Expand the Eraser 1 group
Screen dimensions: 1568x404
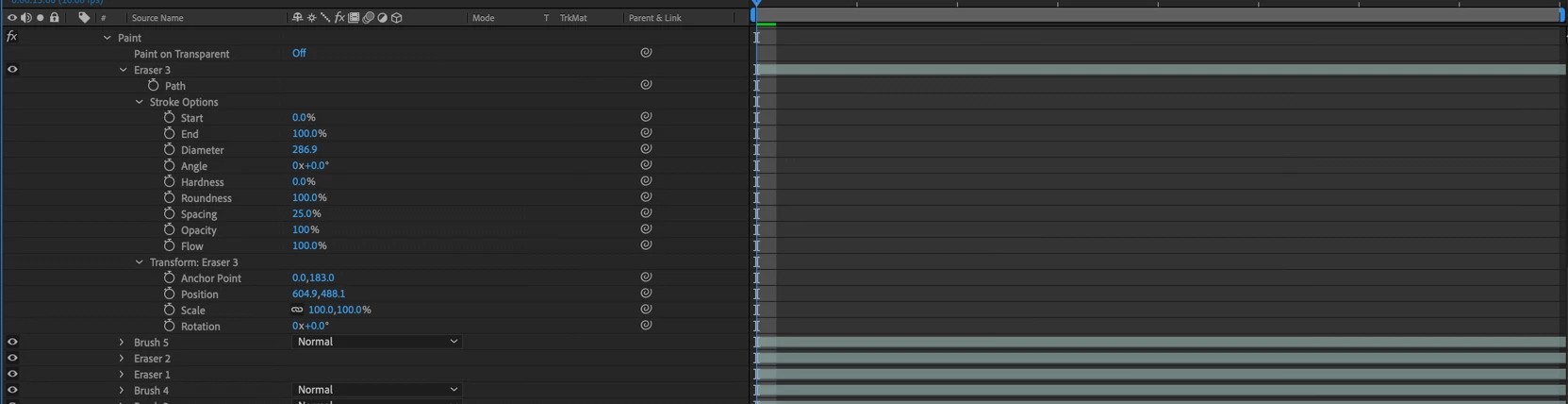click(122, 374)
